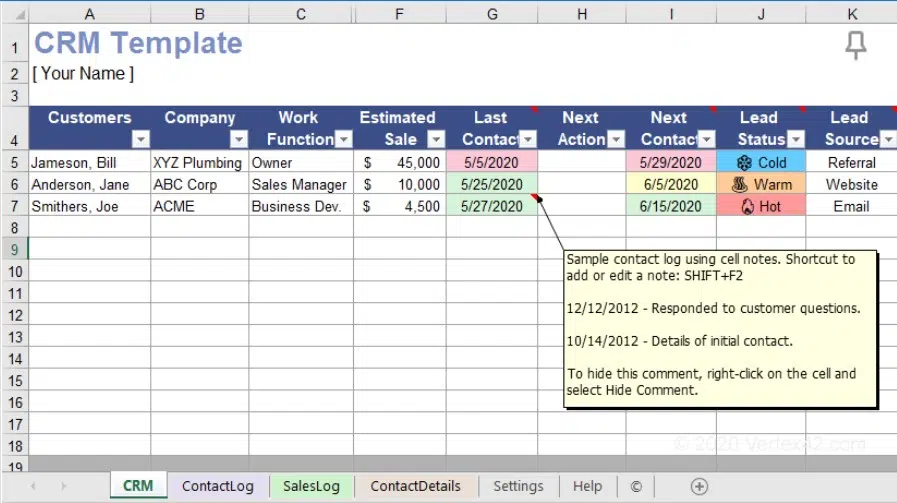Image resolution: width=897 pixels, height=503 pixels.
Task: Click the previous sheet navigation arrow
Action: pyautogui.click(x=33, y=486)
